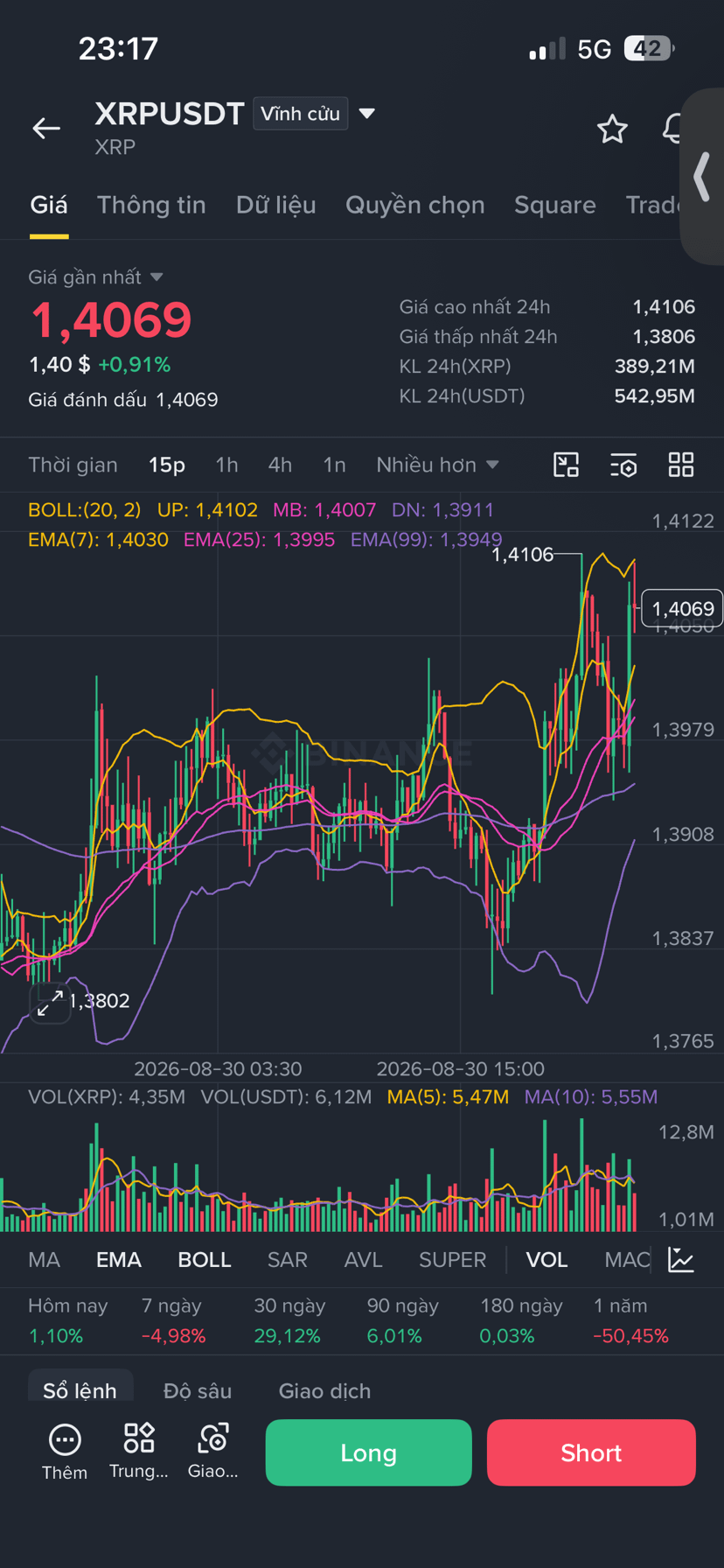Tap the back arrow icon
The height and width of the screenshot is (1568, 724).
click(x=46, y=129)
